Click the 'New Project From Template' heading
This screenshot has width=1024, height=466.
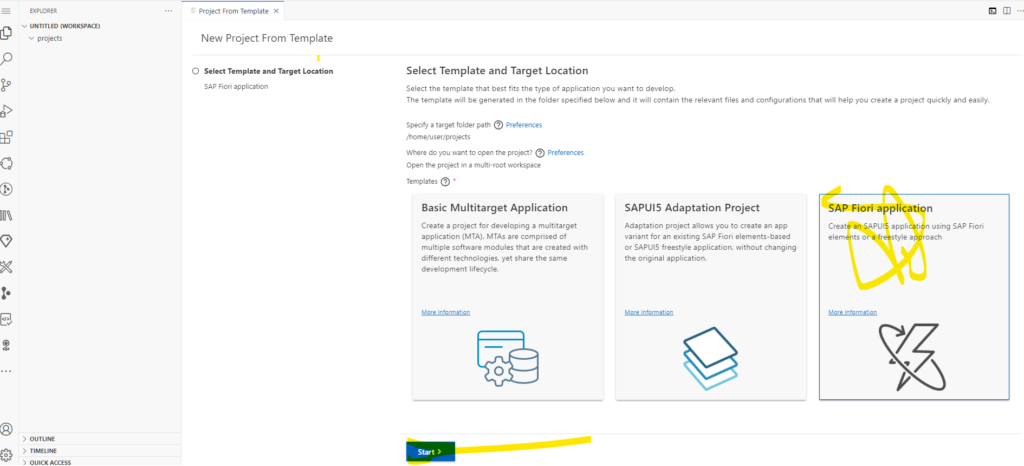tap(266, 39)
